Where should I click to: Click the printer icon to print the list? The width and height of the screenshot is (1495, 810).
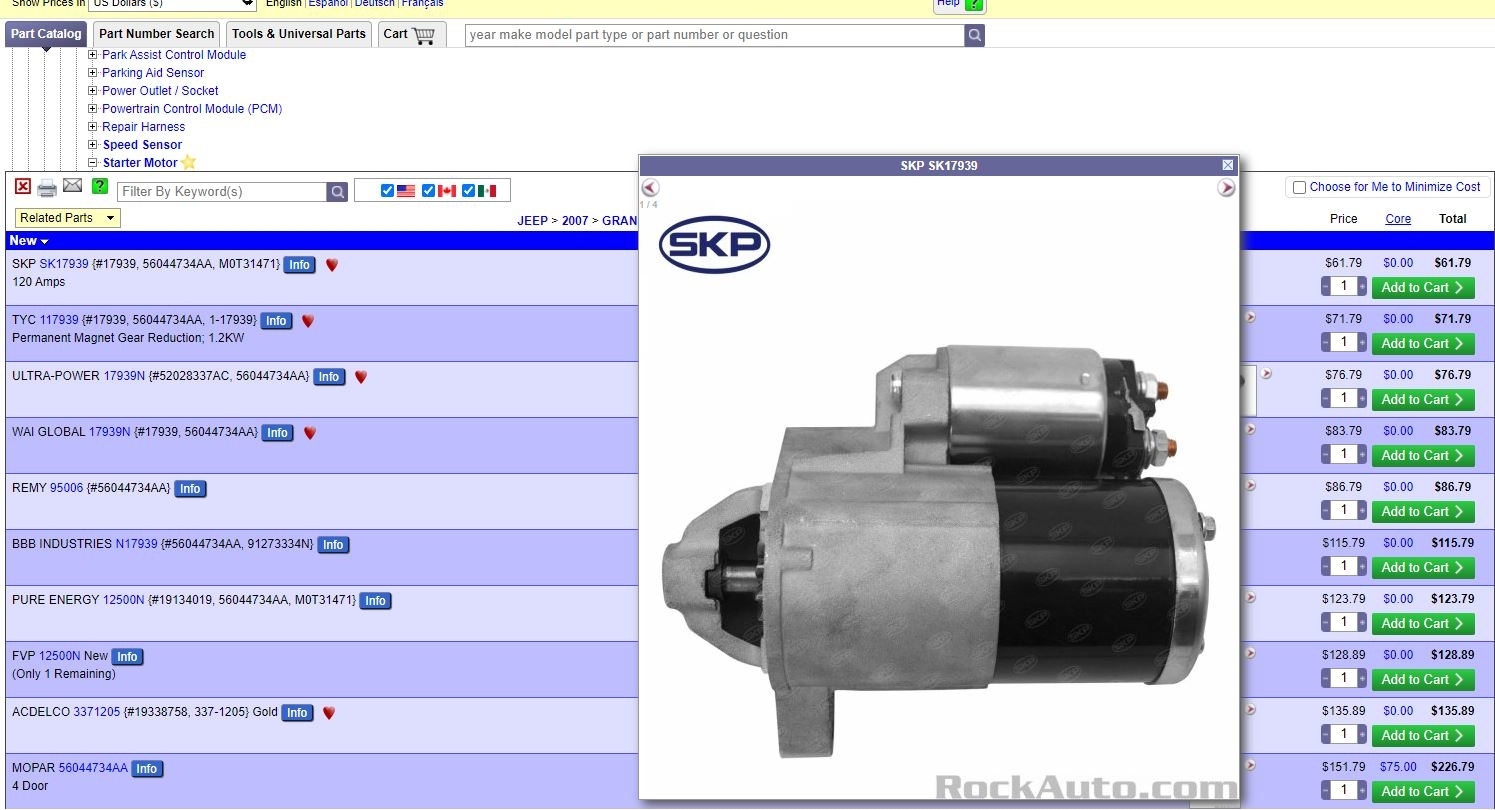[47, 188]
